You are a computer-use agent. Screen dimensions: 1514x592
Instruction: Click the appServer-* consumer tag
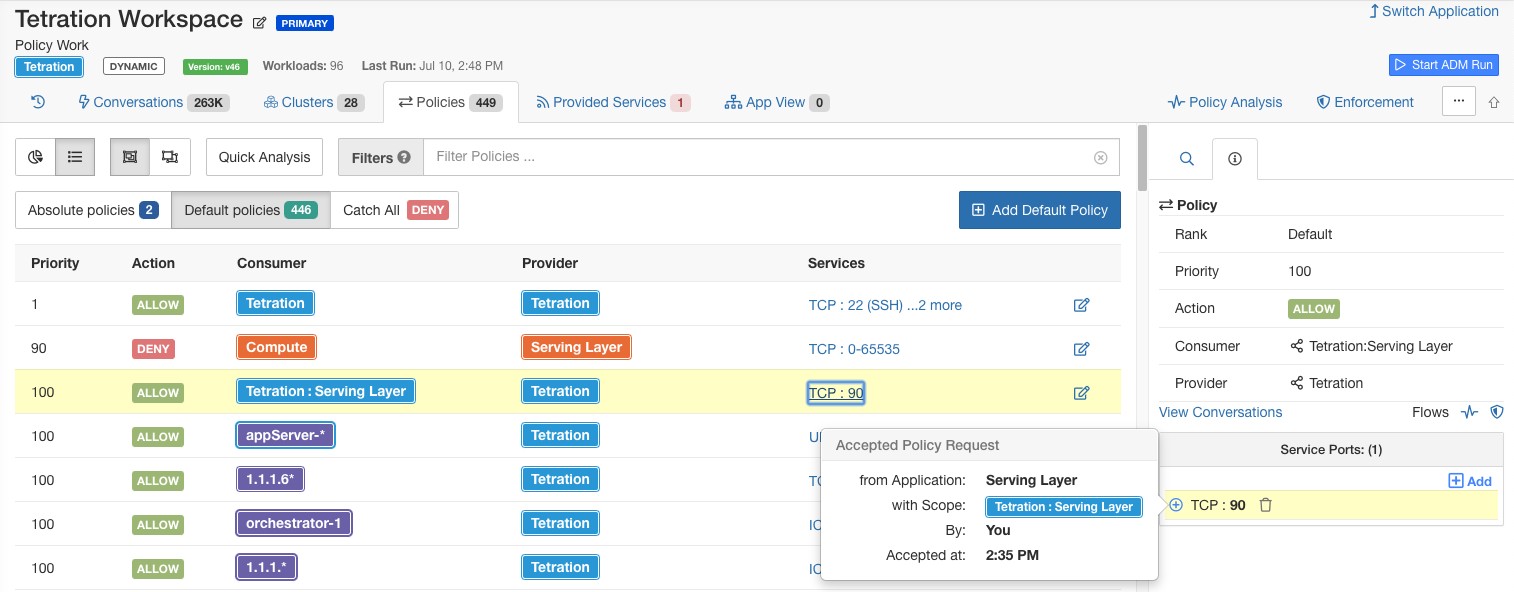[x=286, y=435]
